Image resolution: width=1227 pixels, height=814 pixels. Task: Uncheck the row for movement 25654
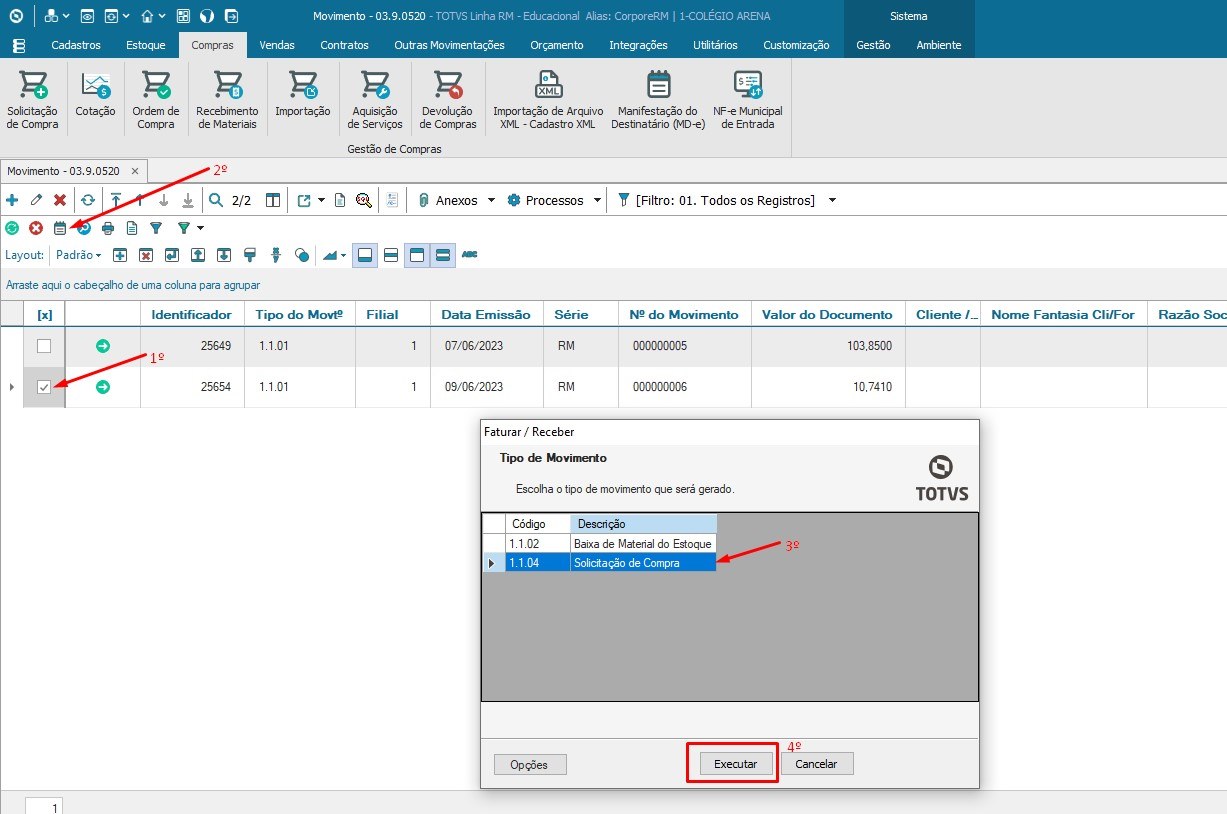(43, 386)
